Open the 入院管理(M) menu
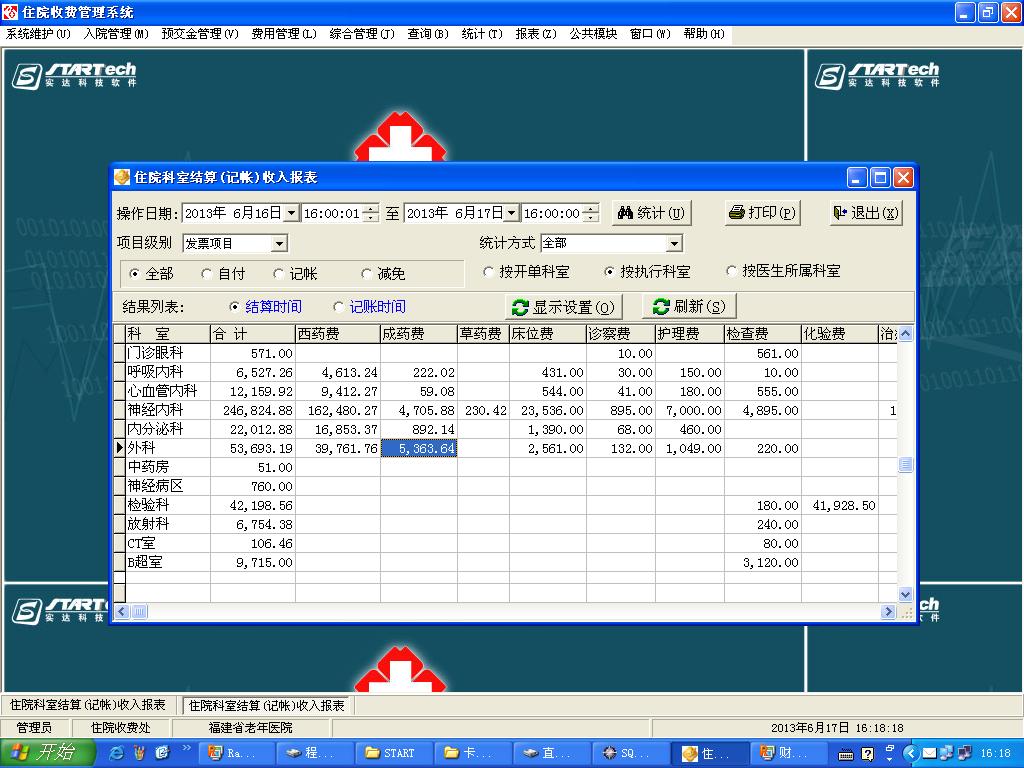This screenshot has width=1024, height=768. (116, 34)
